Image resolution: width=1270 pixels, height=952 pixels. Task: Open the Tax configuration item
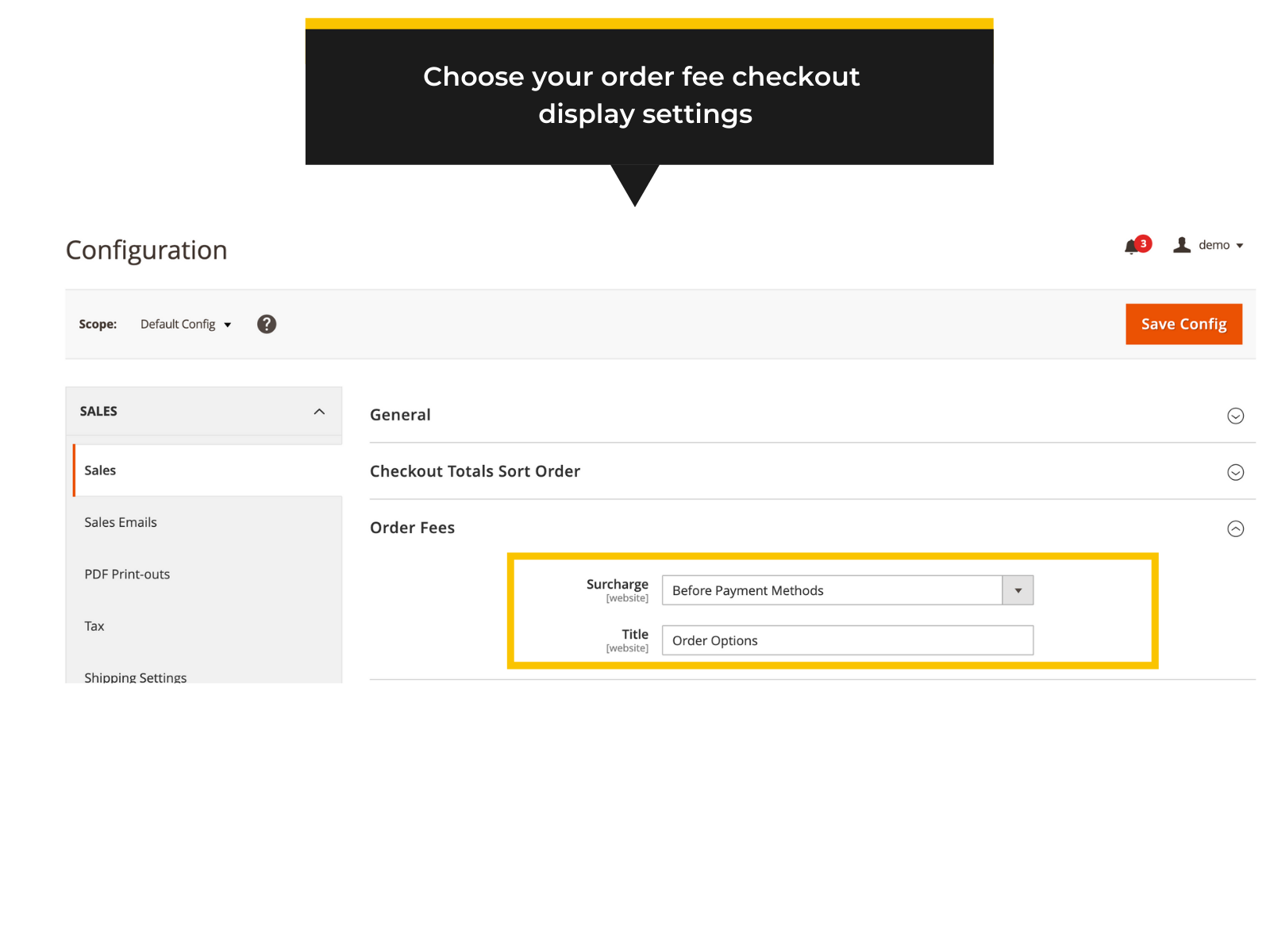tap(94, 626)
